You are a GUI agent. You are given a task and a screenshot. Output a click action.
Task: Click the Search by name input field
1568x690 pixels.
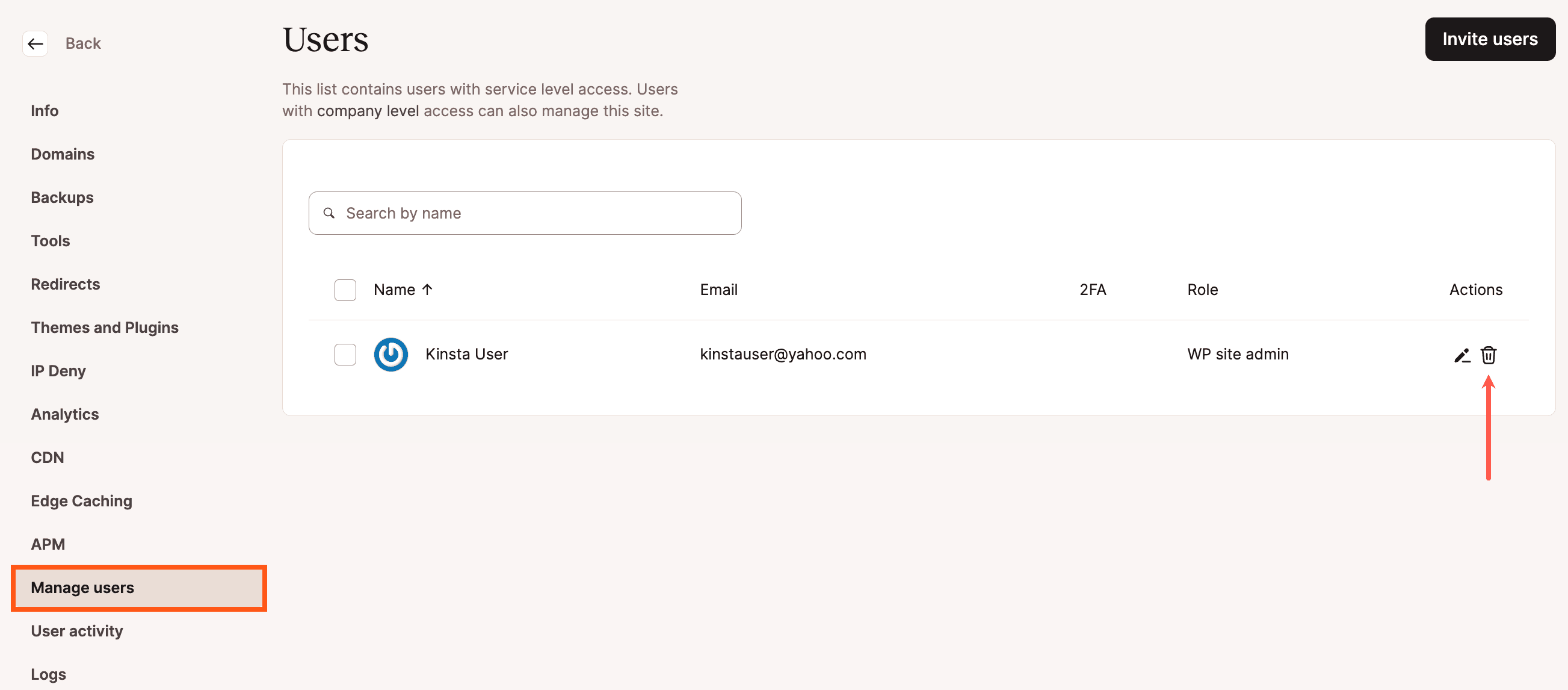coord(526,213)
